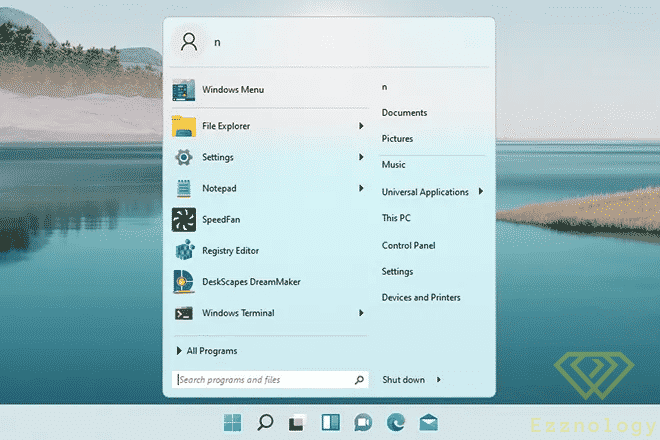Select the 'File Explorer' label
Screen dimensions: 660x440
(x=226, y=126)
